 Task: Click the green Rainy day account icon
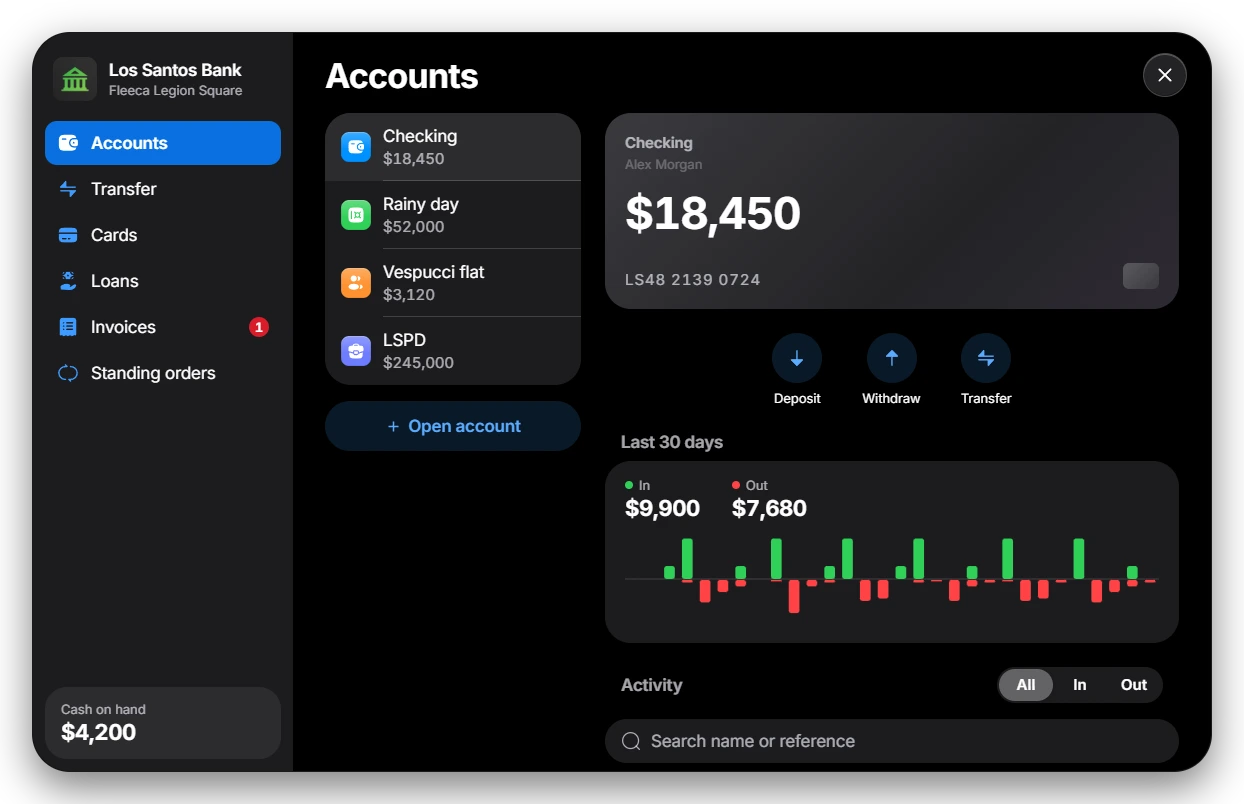point(356,215)
